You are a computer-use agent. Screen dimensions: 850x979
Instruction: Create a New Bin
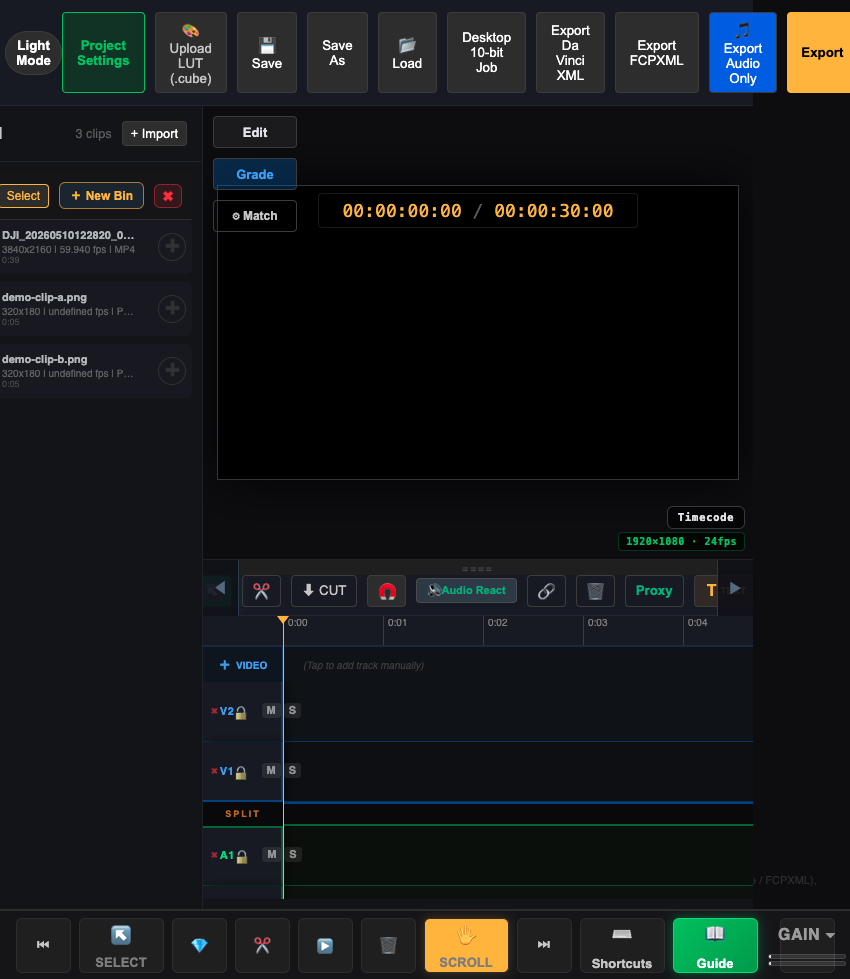(101, 196)
